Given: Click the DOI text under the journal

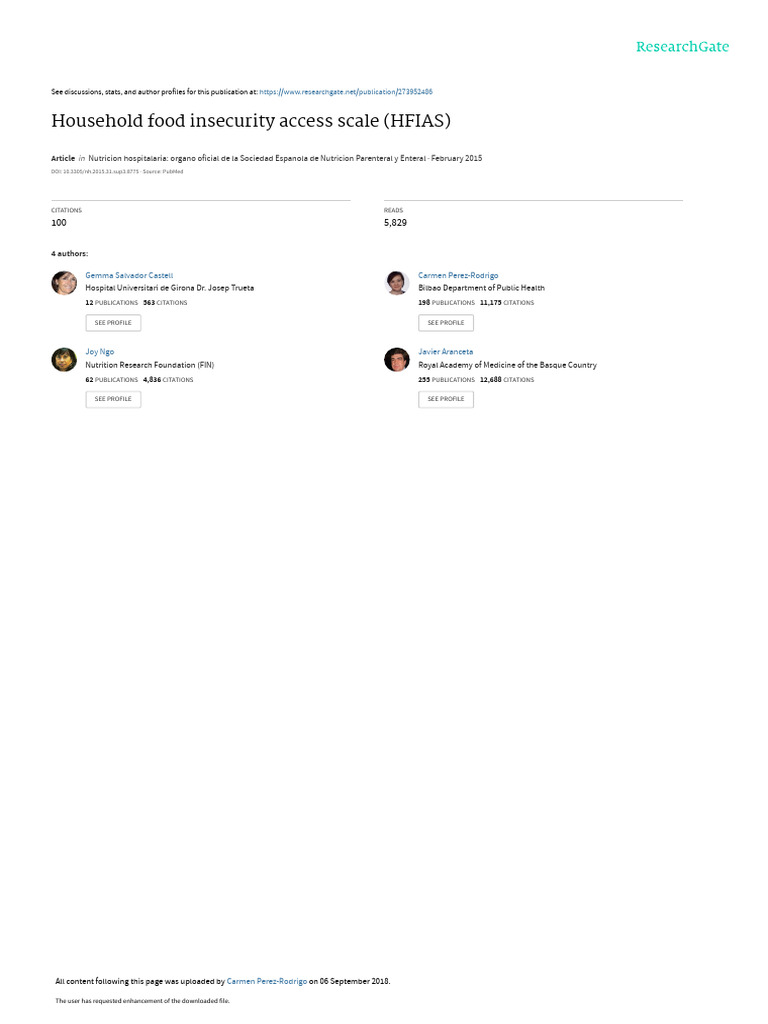Looking at the screenshot, I should [x=95, y=172].
